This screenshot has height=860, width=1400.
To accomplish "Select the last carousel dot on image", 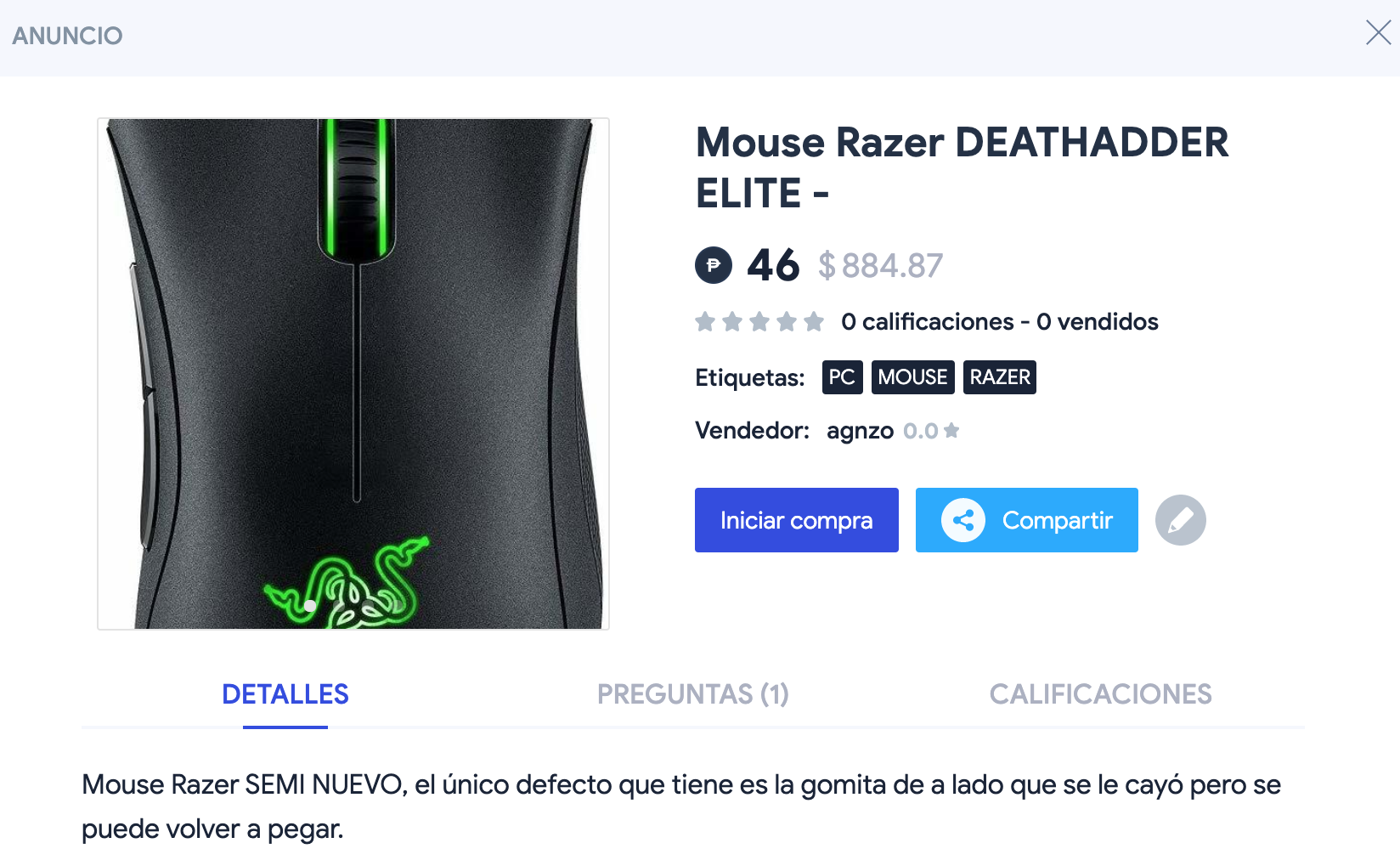I will tap(397, 606).
